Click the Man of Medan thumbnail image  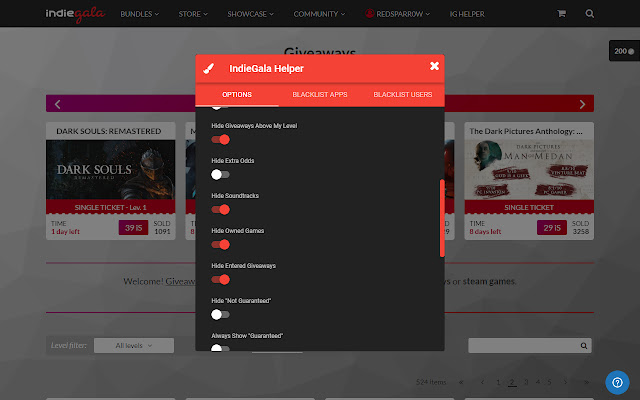[x=529, y=170]
